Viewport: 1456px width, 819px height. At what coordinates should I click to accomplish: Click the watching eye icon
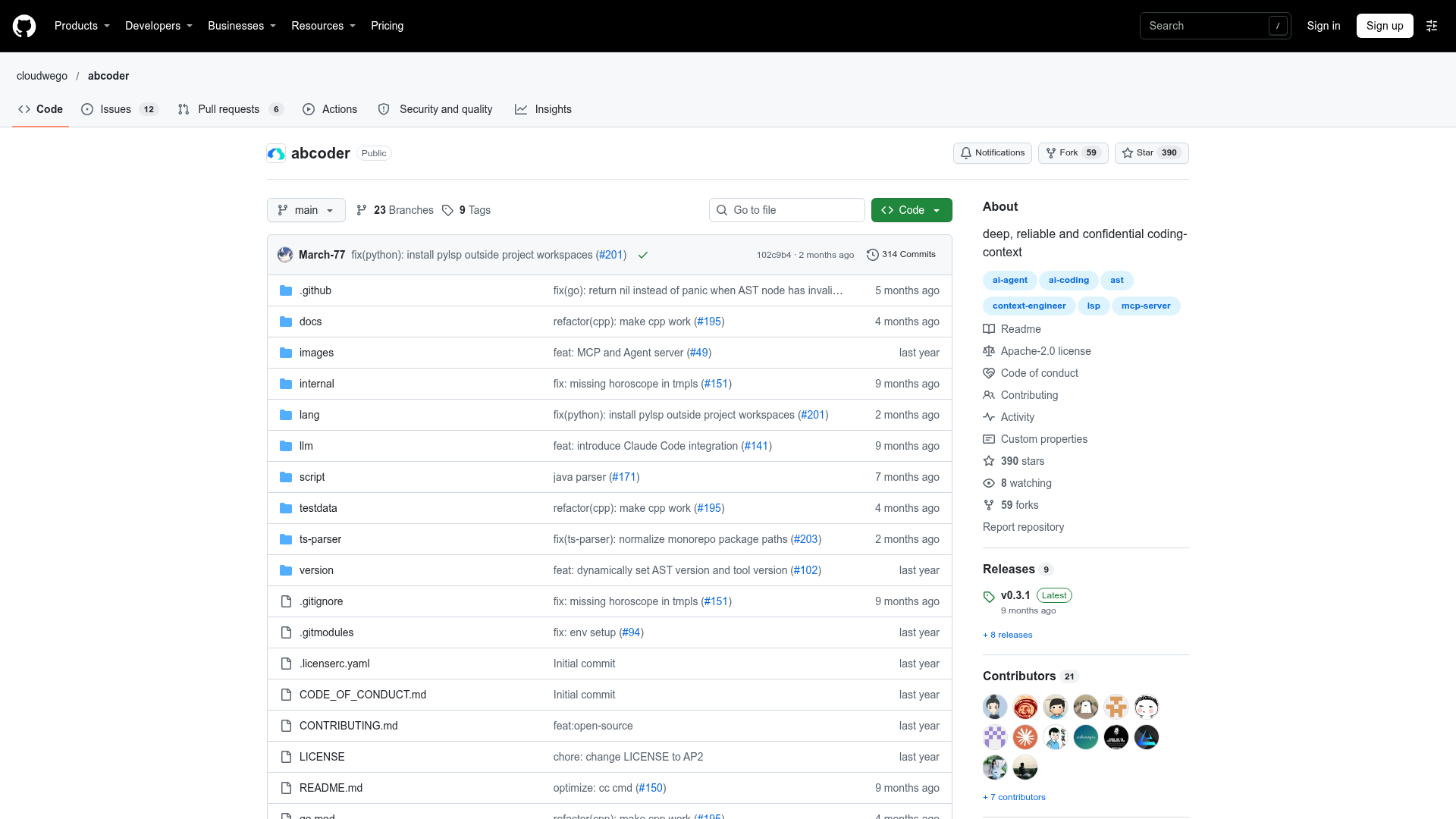pyautogui.click(x=989, y=483)
